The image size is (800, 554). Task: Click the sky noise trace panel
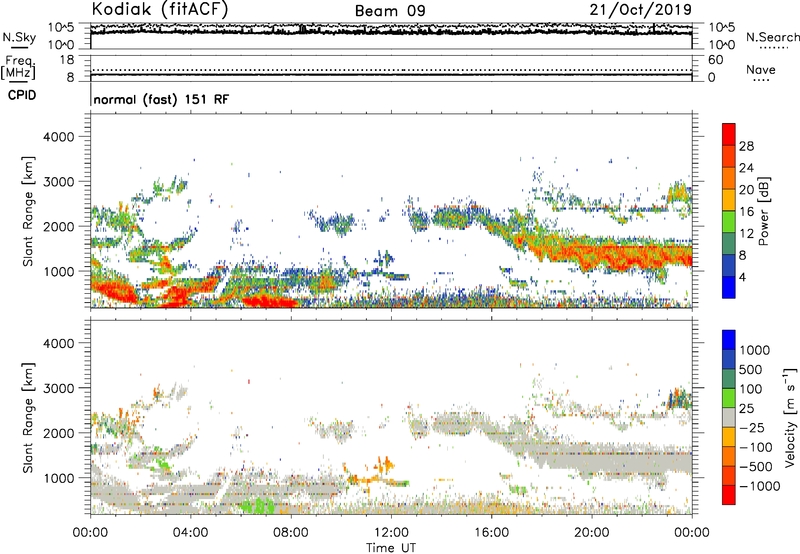click(x=391, y=36)
